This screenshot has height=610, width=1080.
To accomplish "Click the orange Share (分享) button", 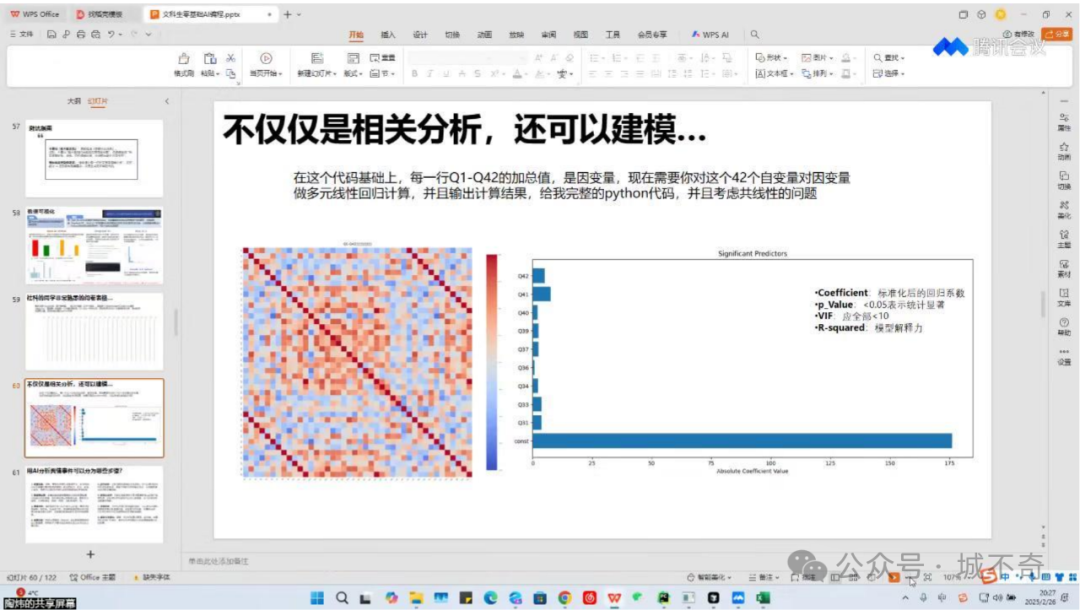I will [x=1057, y=34].
